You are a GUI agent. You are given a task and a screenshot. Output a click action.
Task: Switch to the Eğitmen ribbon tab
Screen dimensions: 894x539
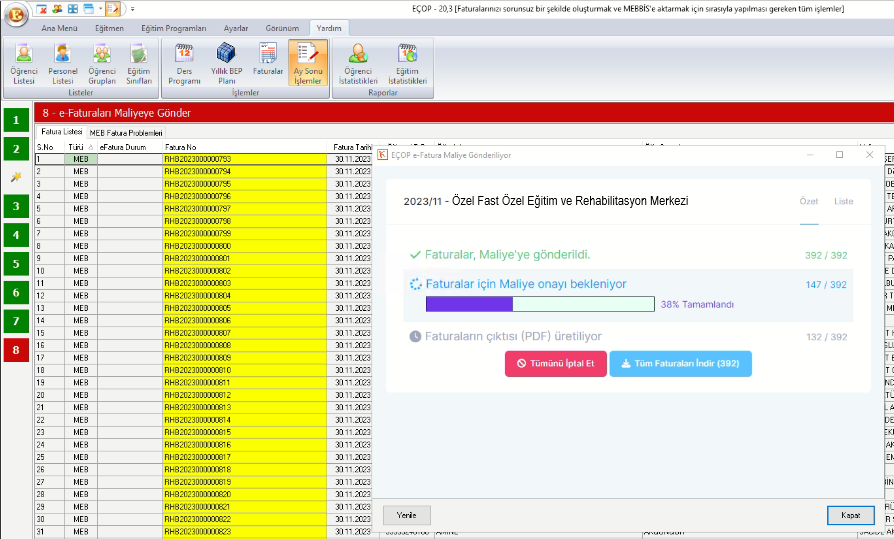pyautogui.click(x=109, y=28)
